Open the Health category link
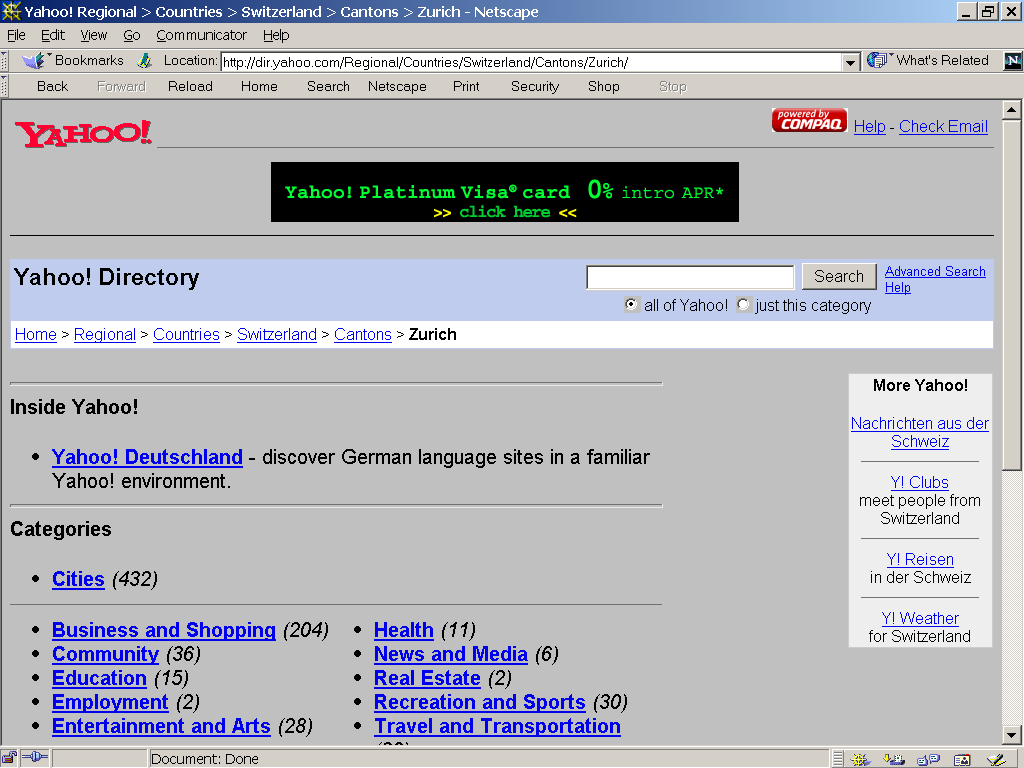 [x=404, y=630]
